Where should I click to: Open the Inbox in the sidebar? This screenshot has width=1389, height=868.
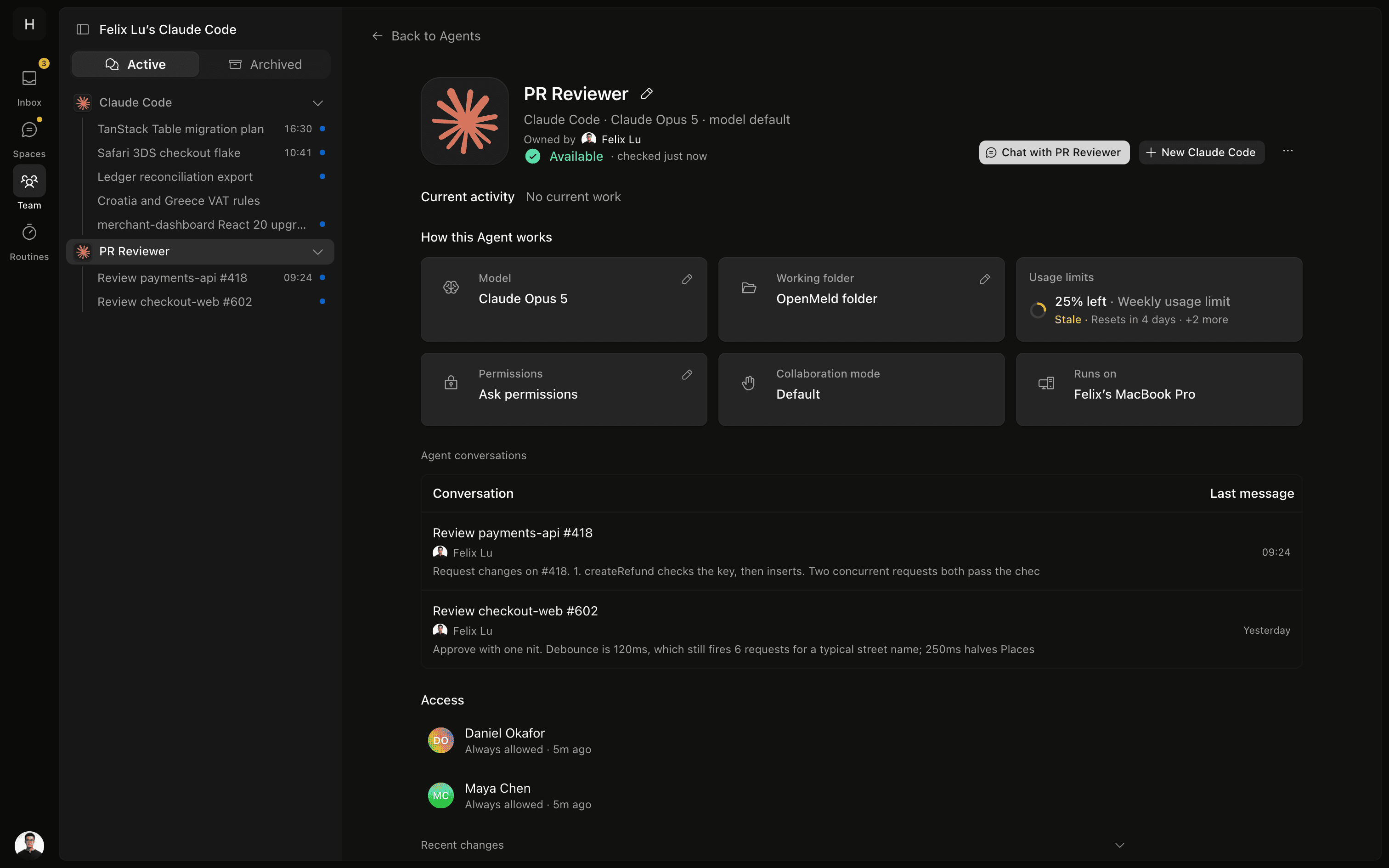29,86
